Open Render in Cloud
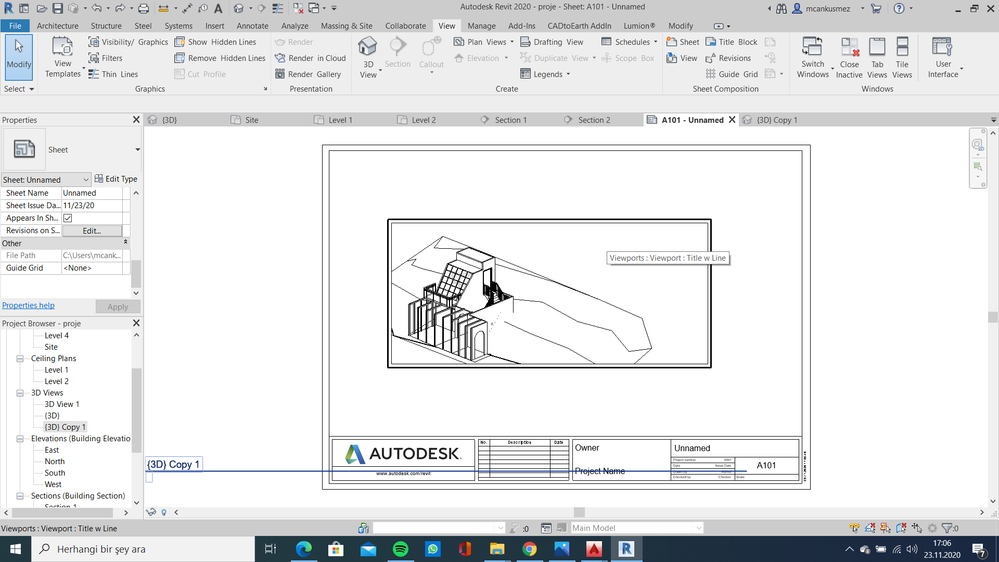 310,58
